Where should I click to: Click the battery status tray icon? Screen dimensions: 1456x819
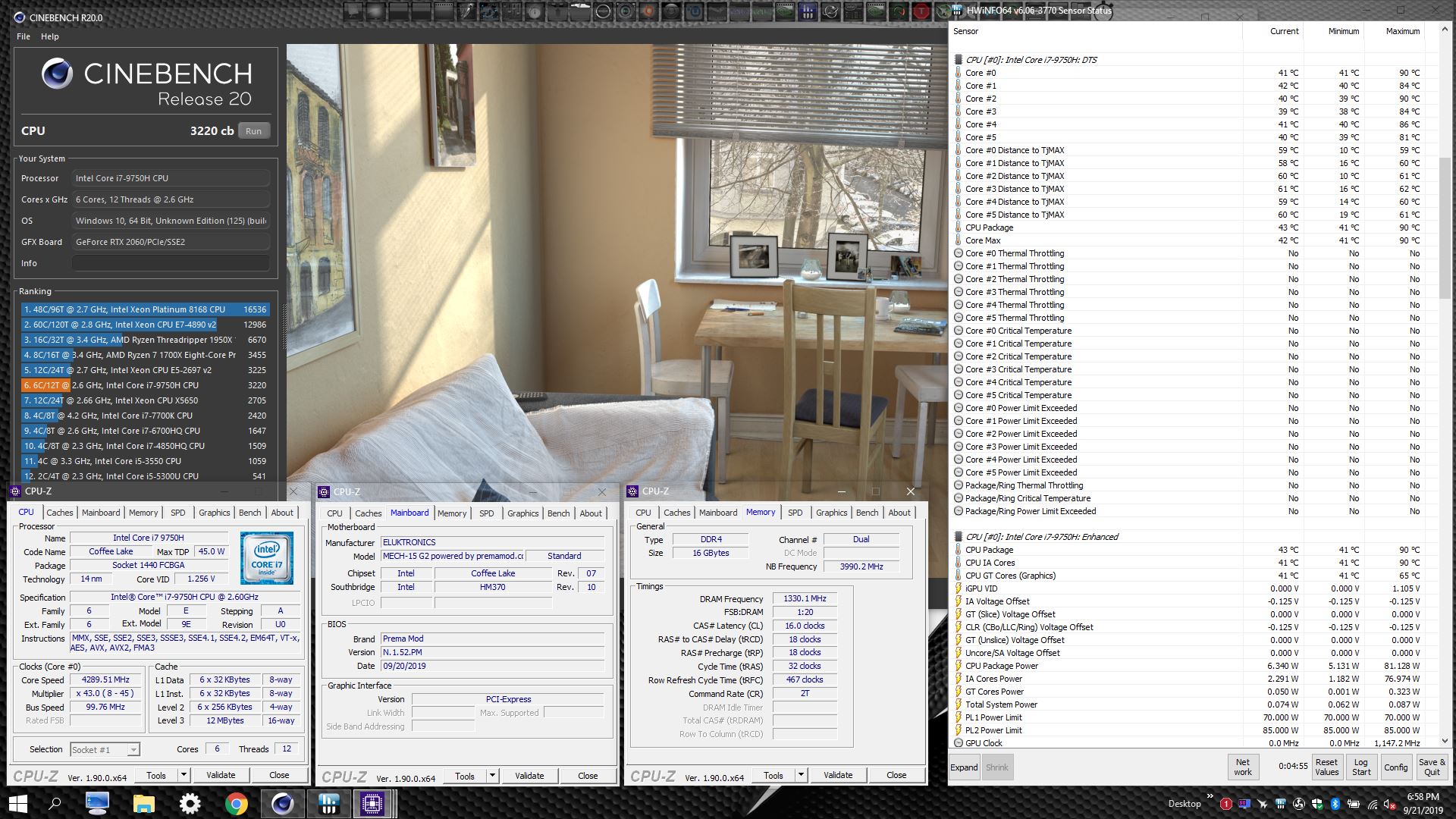click(x=1354, y=804)
